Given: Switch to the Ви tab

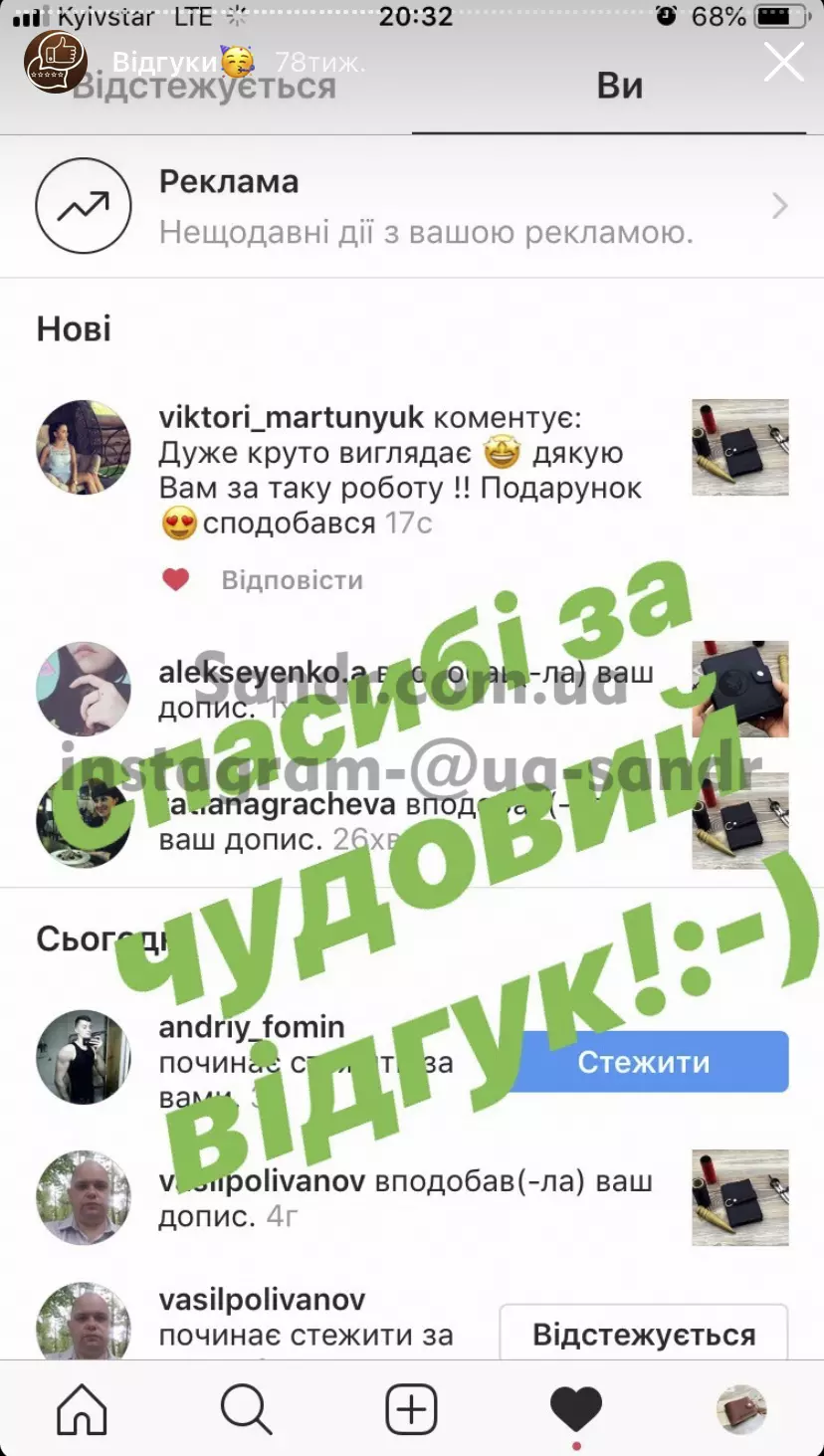Looking at the screenshot, I should coord(619,87).
